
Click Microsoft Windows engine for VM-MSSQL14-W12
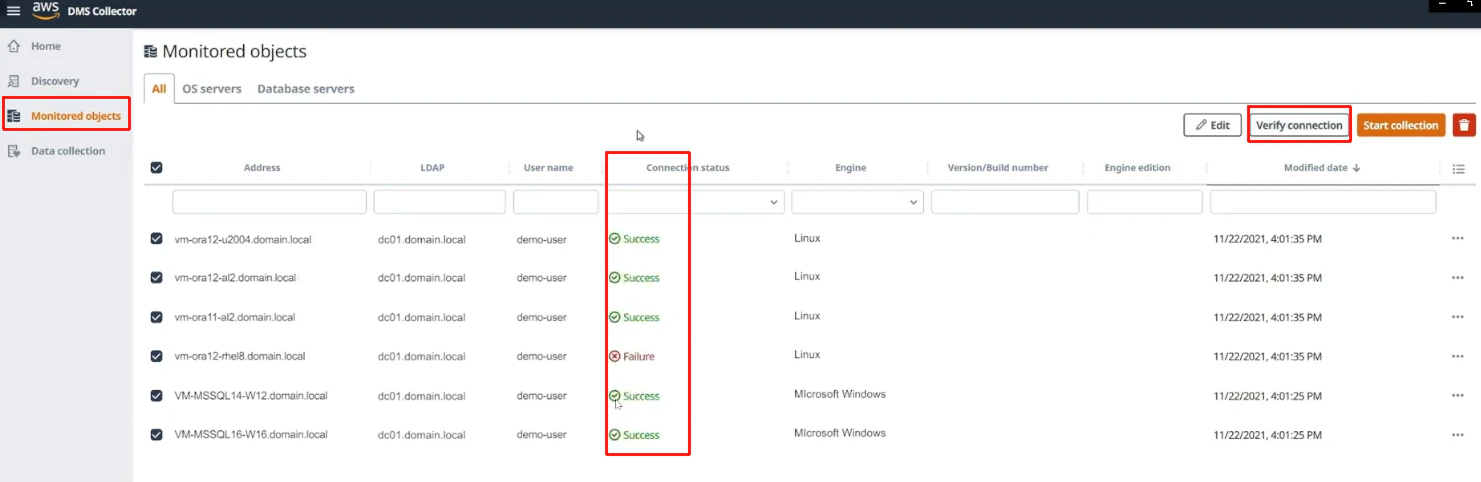coord(840,394)
